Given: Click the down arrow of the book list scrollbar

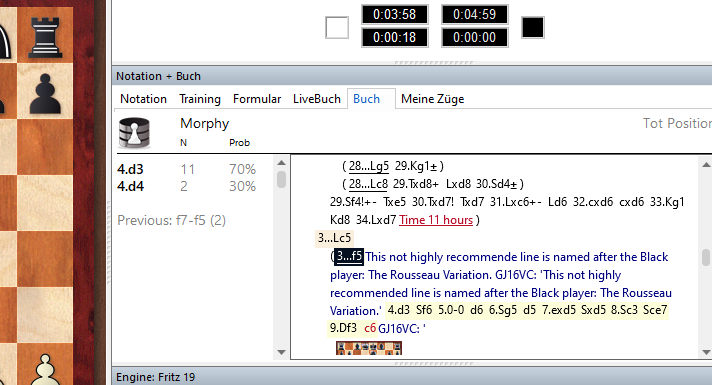Looking at the screenshot, I should click(281, 352).
